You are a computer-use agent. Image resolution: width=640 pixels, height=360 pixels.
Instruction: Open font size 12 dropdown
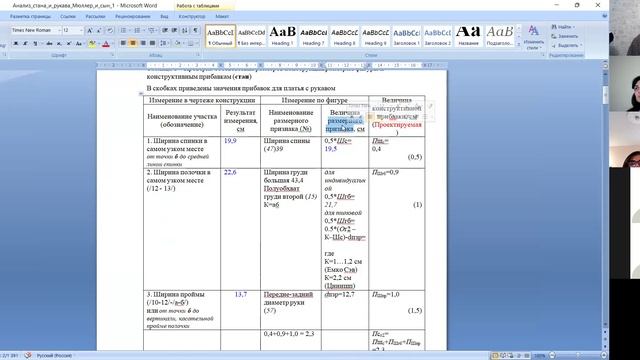coord(81,30)
